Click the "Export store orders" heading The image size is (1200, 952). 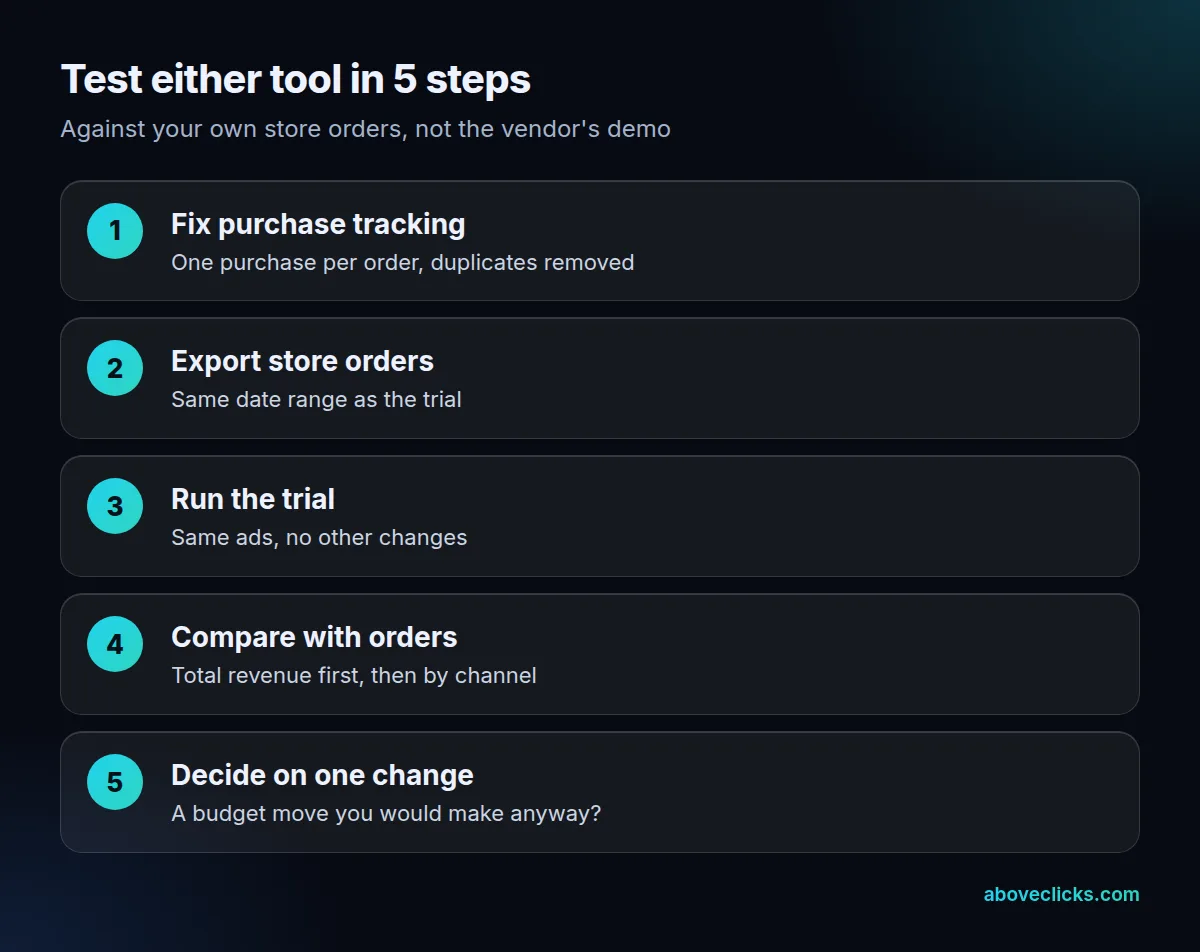point(302,361)
